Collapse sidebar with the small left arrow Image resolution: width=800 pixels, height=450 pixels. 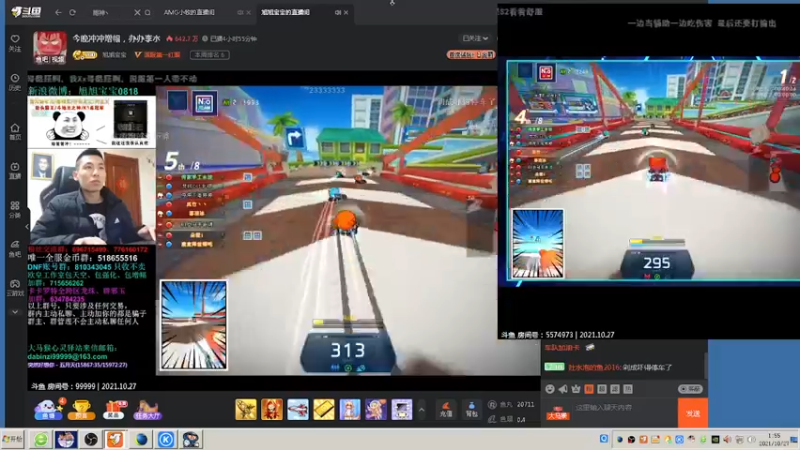click(x=27, y=227)
